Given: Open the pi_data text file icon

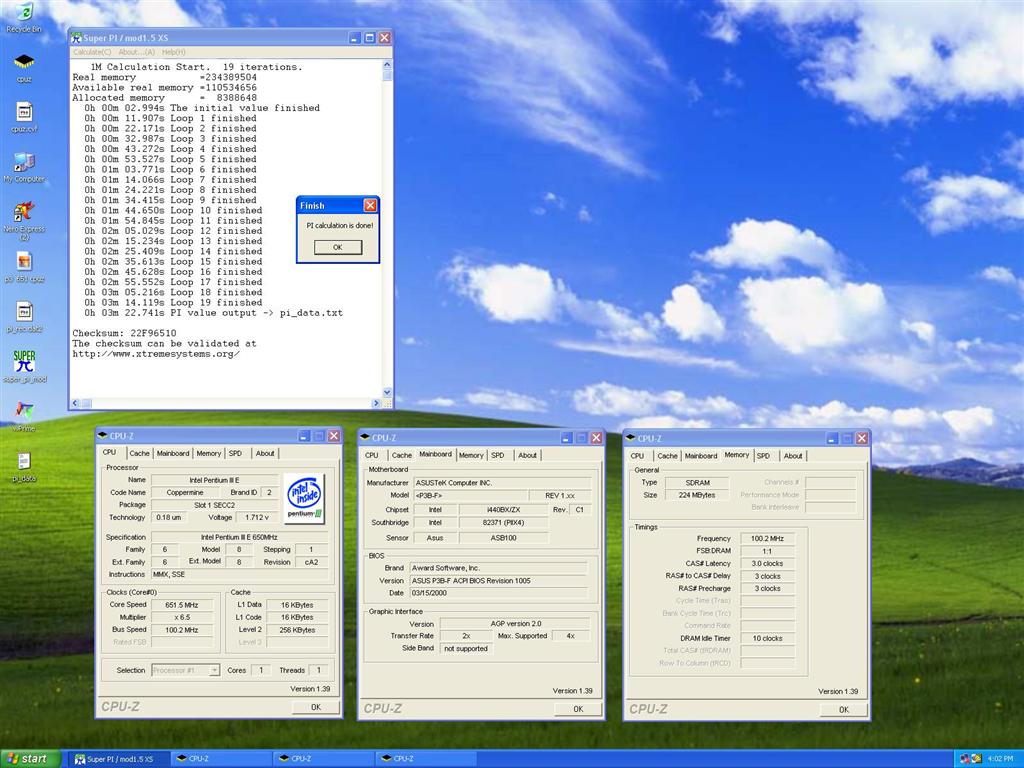Looking at the screenshot, I should point(24,462).
